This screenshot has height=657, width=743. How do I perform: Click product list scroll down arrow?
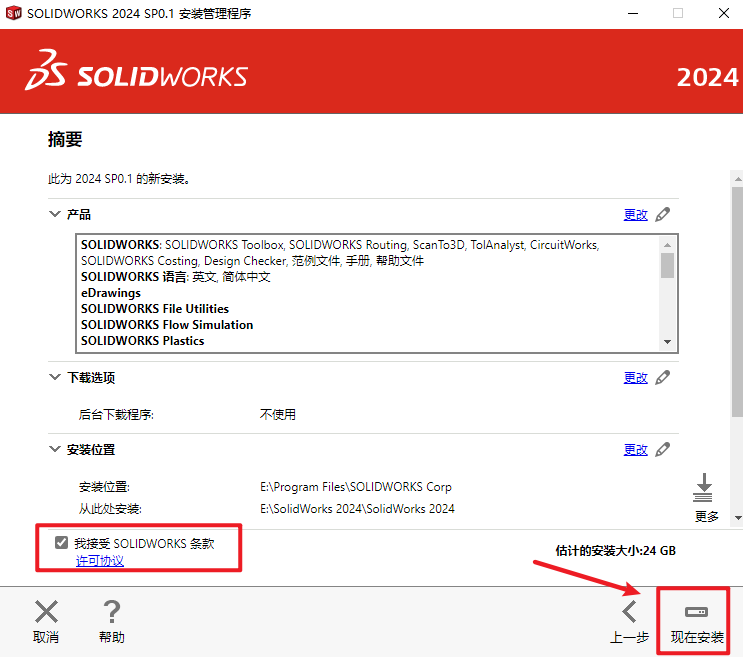tap(667, 342)
